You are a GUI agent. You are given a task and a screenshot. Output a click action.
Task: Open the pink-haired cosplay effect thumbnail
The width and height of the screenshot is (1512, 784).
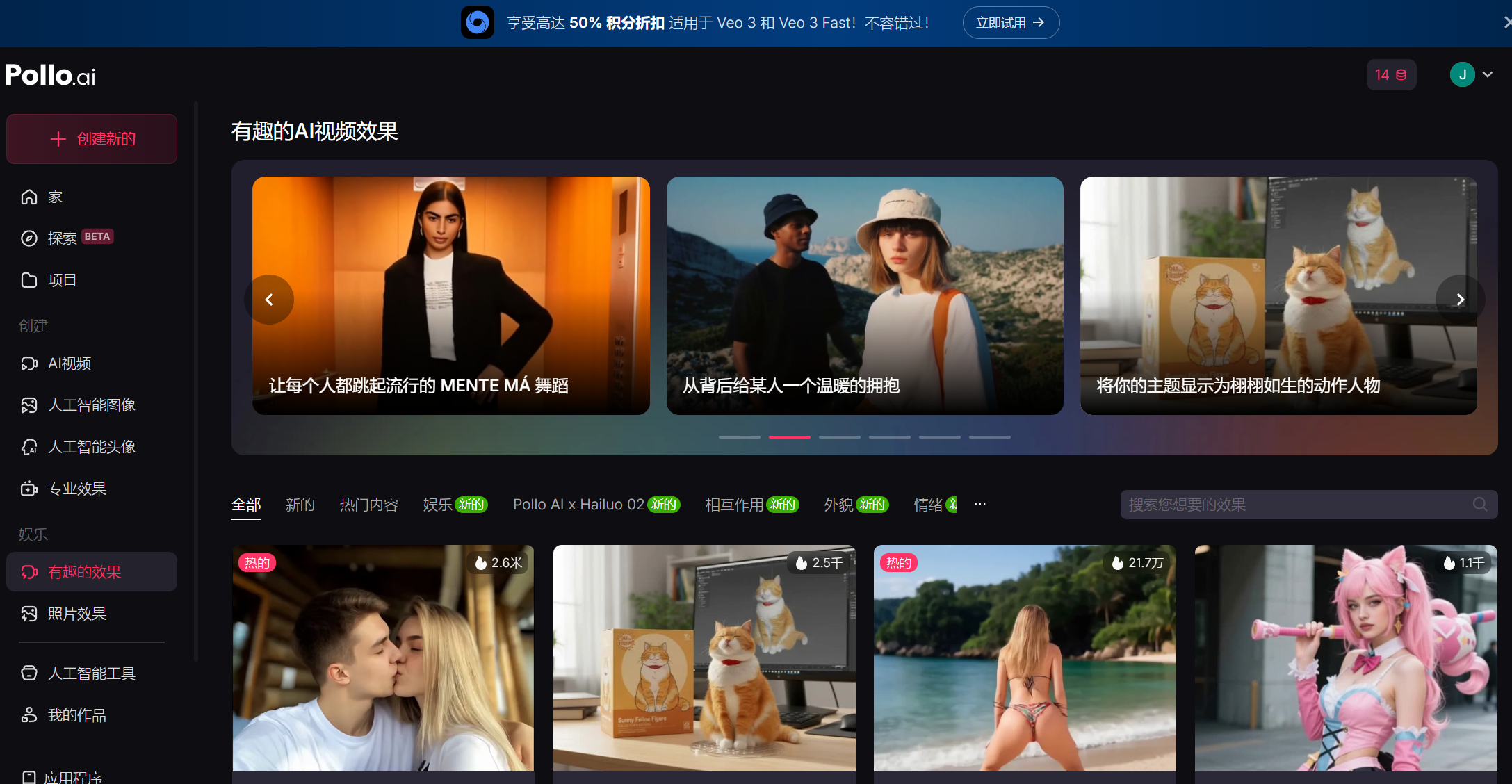(x=1346, y=658)
